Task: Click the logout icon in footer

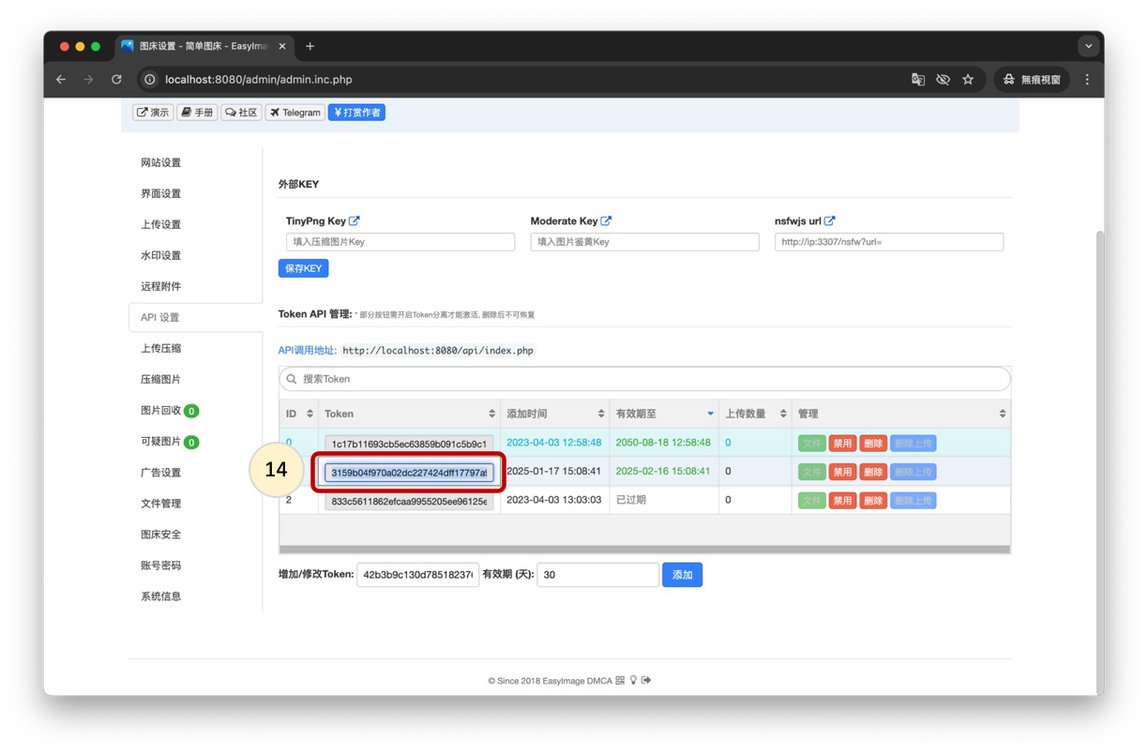Action: [x=646, y=681]
